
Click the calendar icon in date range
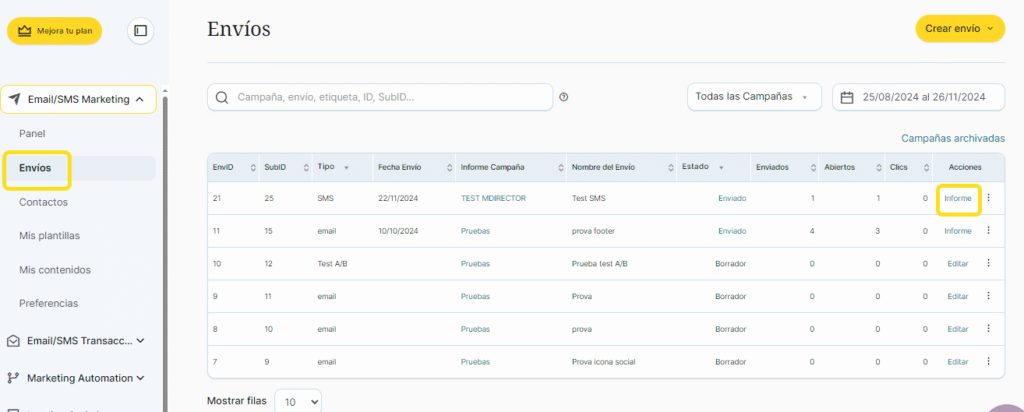click(x=847, y=97)
